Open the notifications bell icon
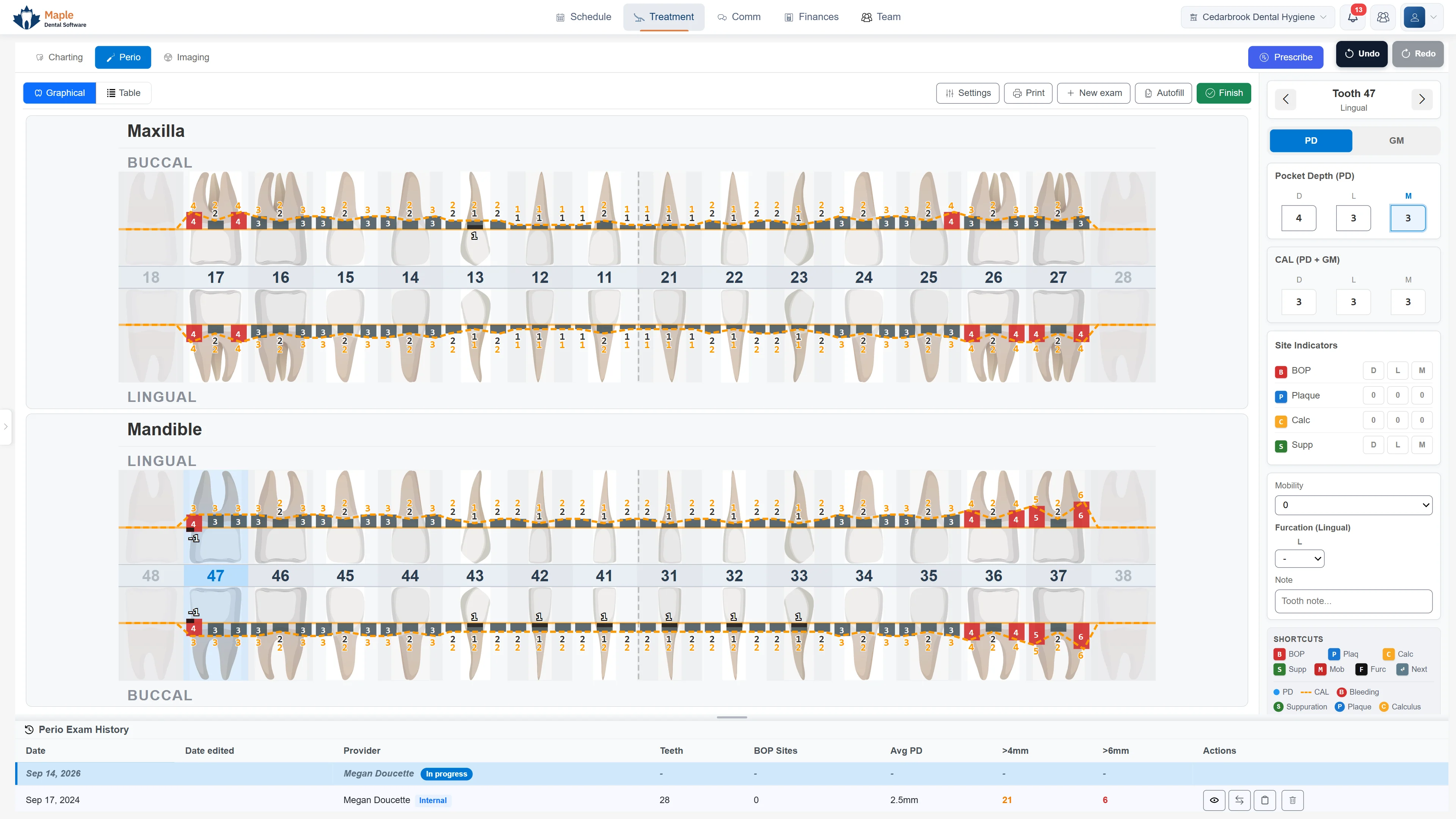This screenshot has width=1456, height=819. coord(1353,17)
